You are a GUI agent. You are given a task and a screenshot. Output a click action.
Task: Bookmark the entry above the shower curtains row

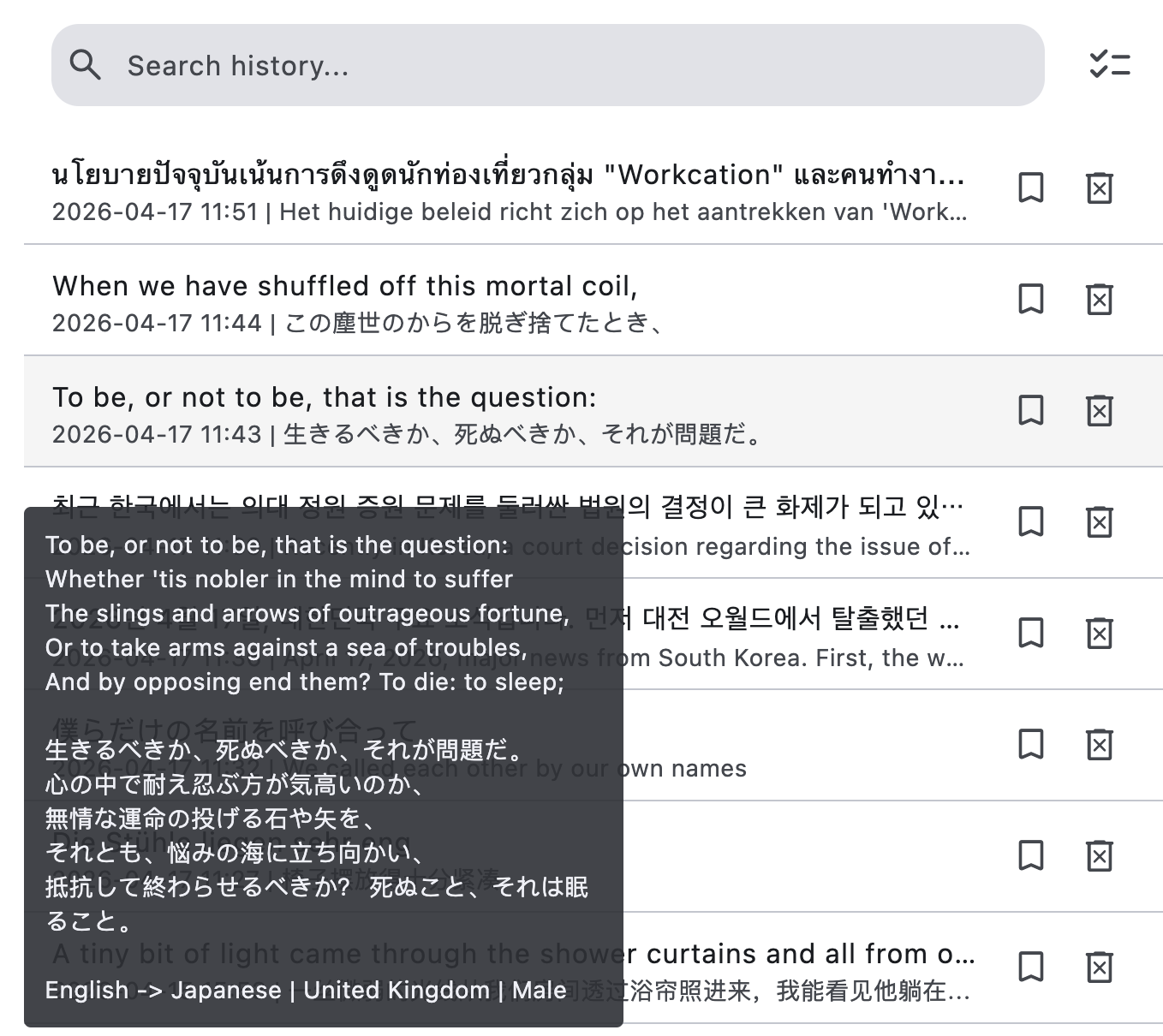click(1031, 855)
